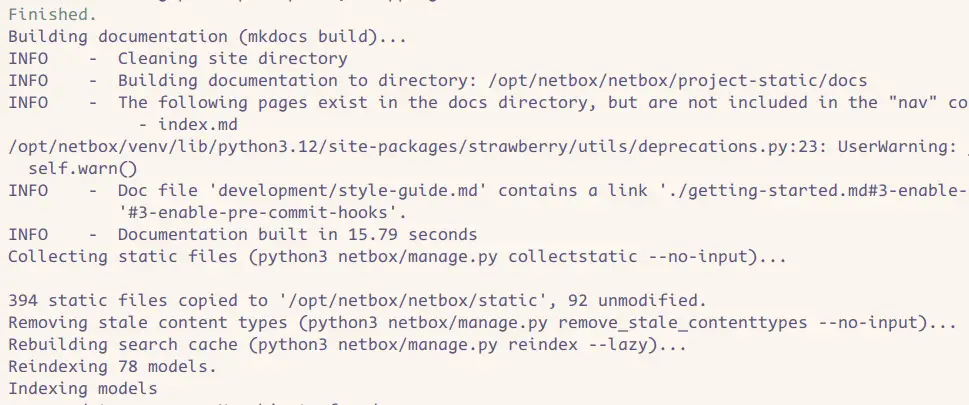The height and width of the screenshot is (405, 969).
Task: Click the "Cleaning site directory" log message
Action: 232,59
